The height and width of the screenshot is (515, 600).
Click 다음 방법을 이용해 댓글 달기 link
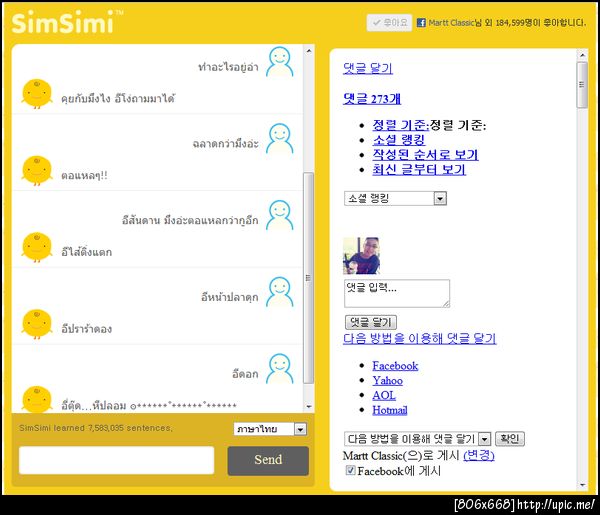click(419, 338)
